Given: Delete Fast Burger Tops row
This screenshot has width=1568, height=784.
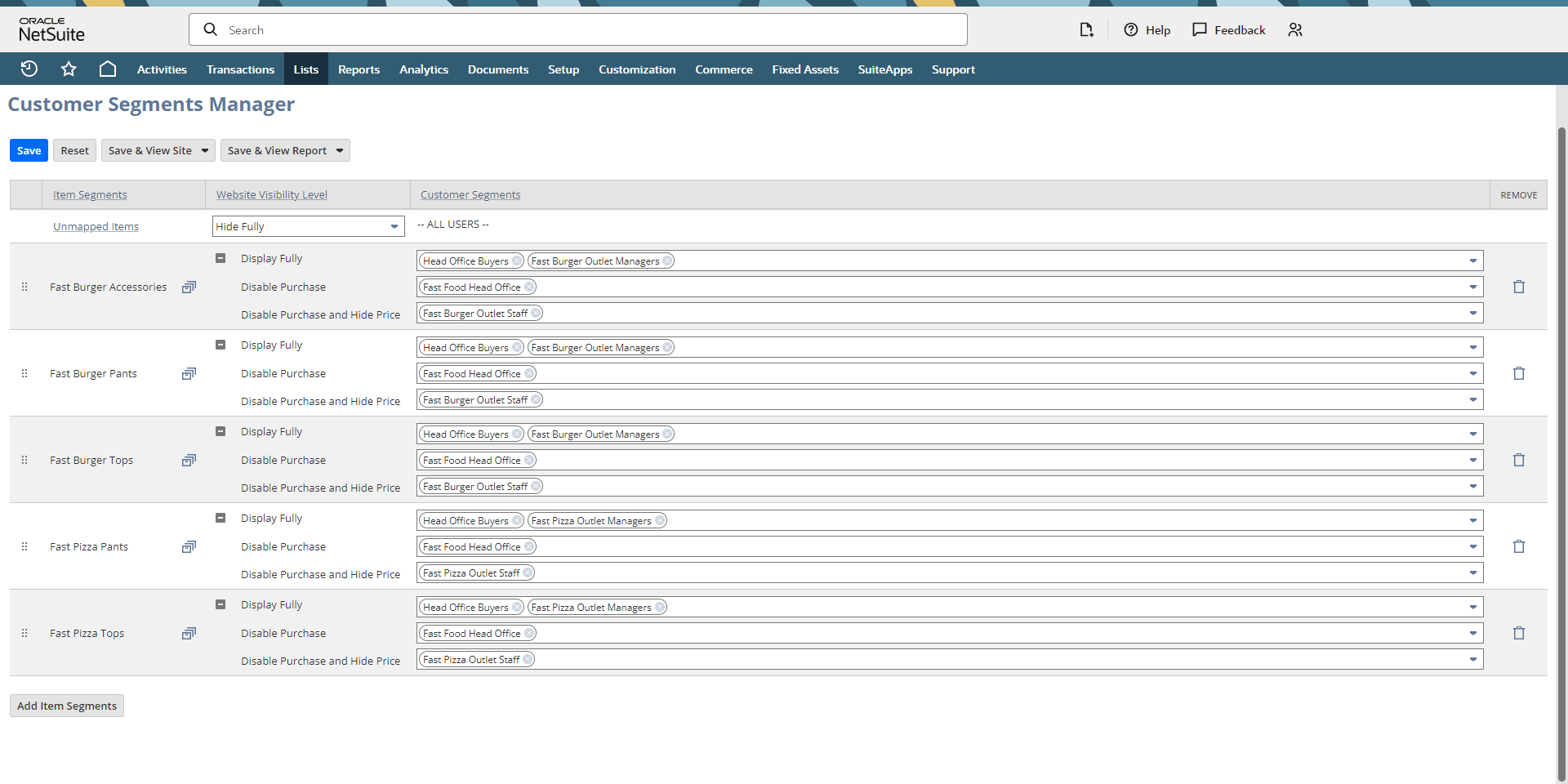Looking at the screenshot, I should pyautogui.click(x=1519, y=460).
